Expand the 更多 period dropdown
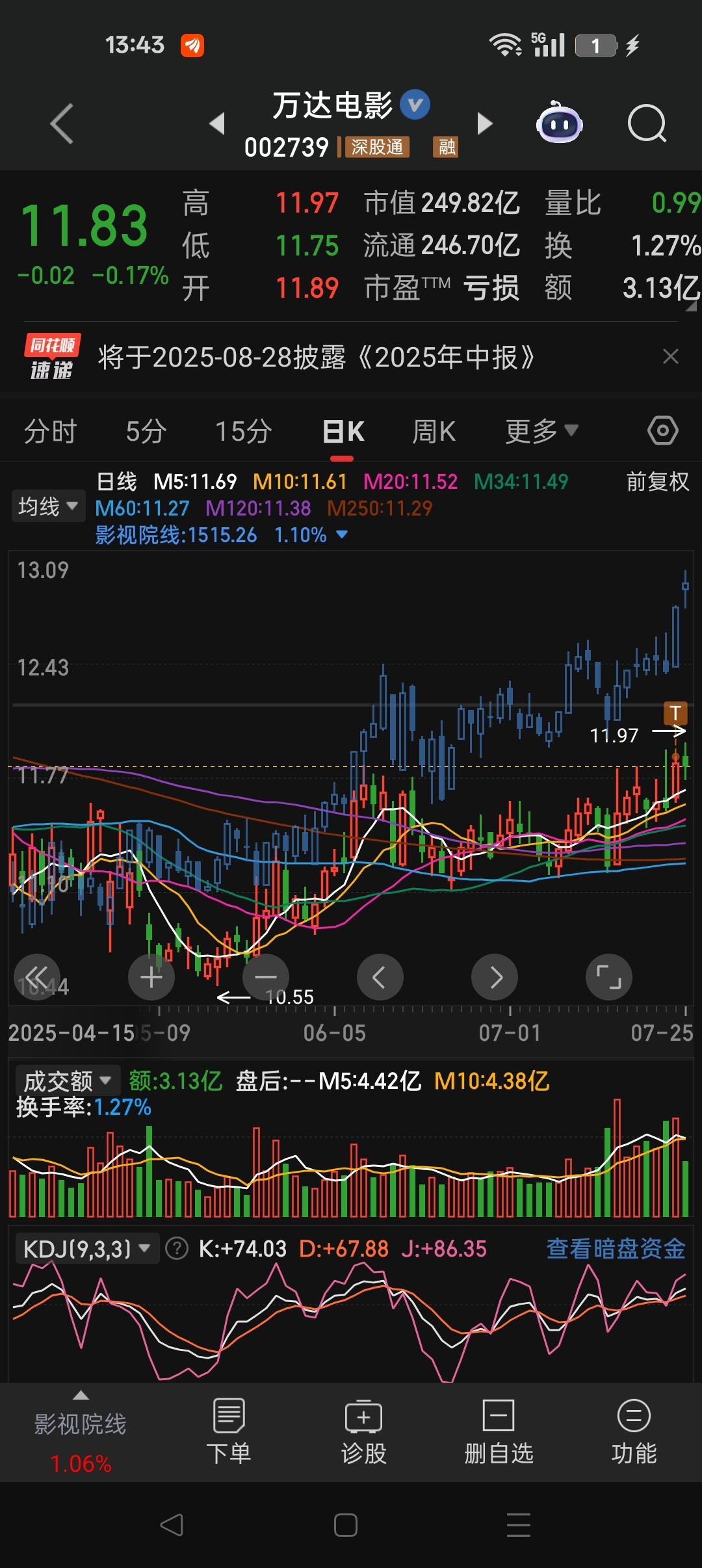 (541, 431)
